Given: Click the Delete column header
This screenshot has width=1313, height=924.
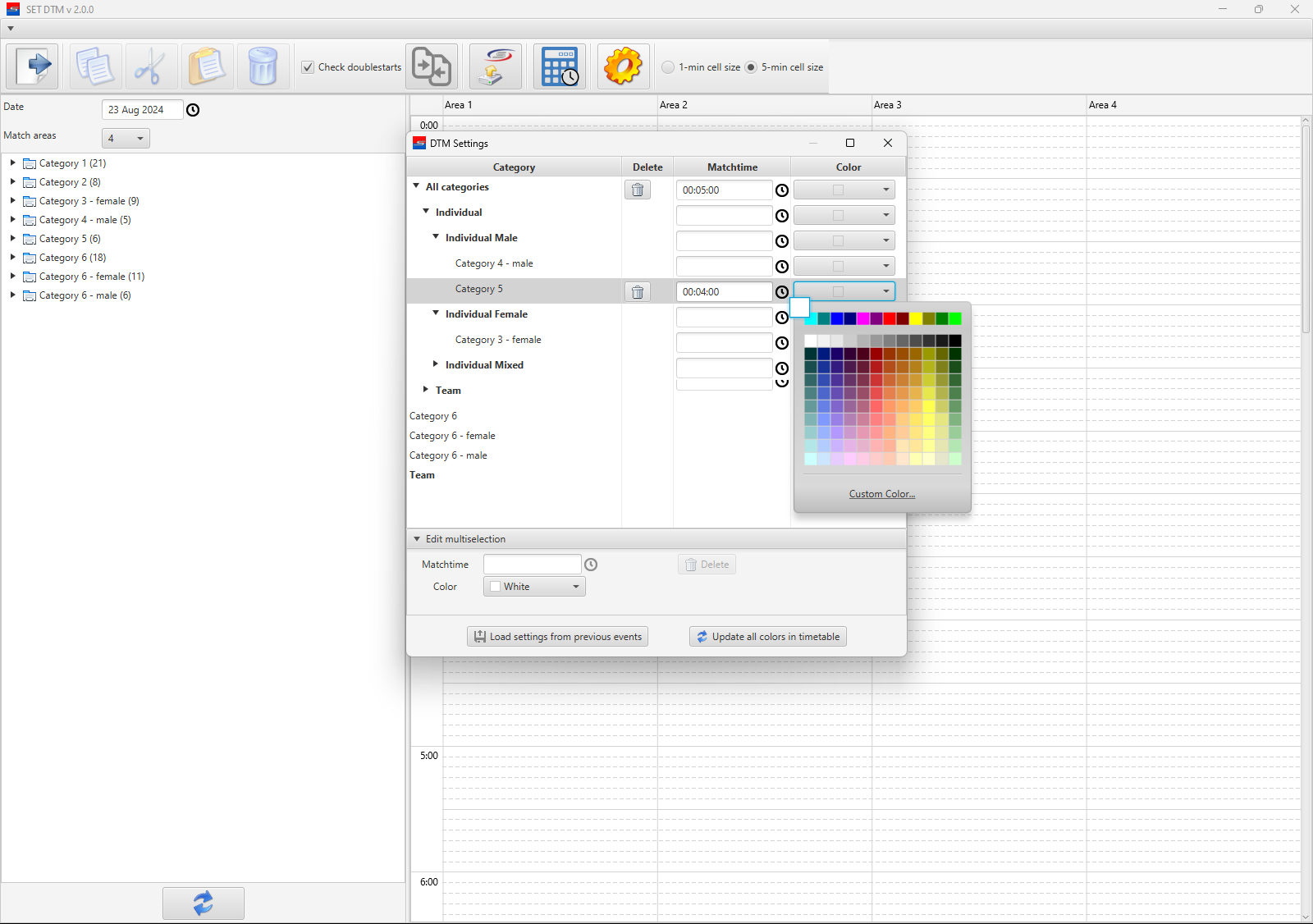Looking at the screenshot, I should click(647, 167).
